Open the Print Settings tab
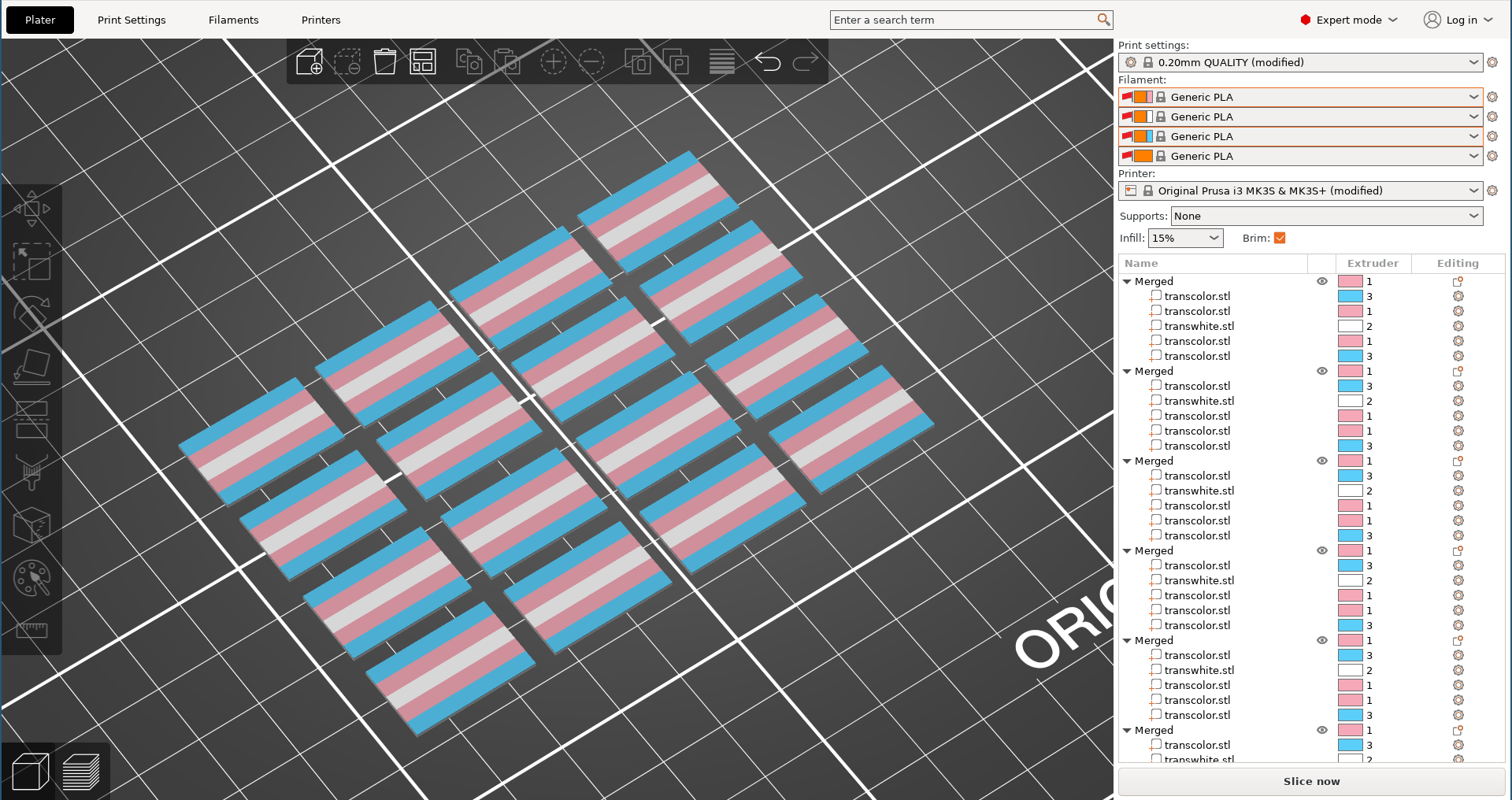1512x800 pixels. click(132, 20)
